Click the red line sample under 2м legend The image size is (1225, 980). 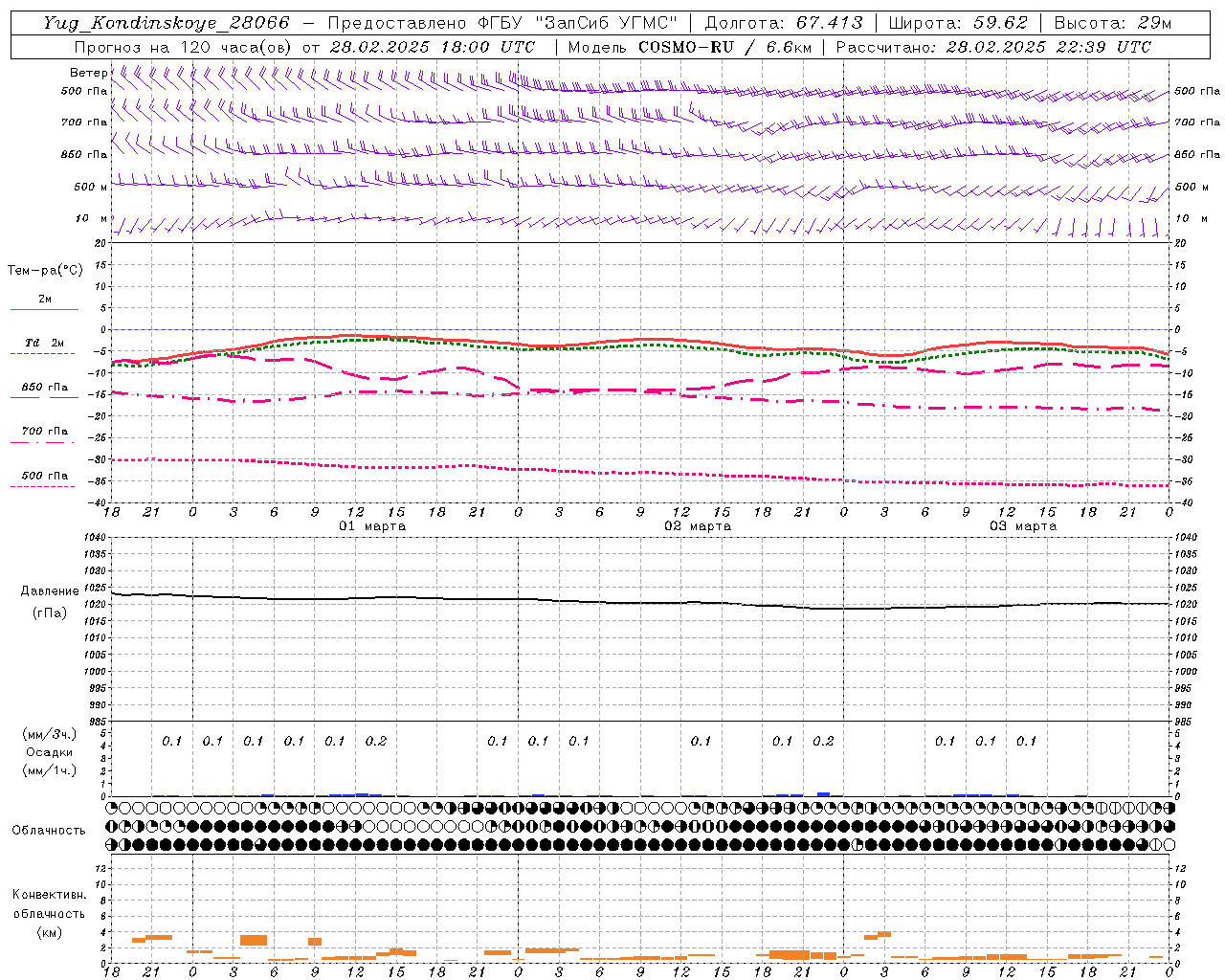(44, 309)
